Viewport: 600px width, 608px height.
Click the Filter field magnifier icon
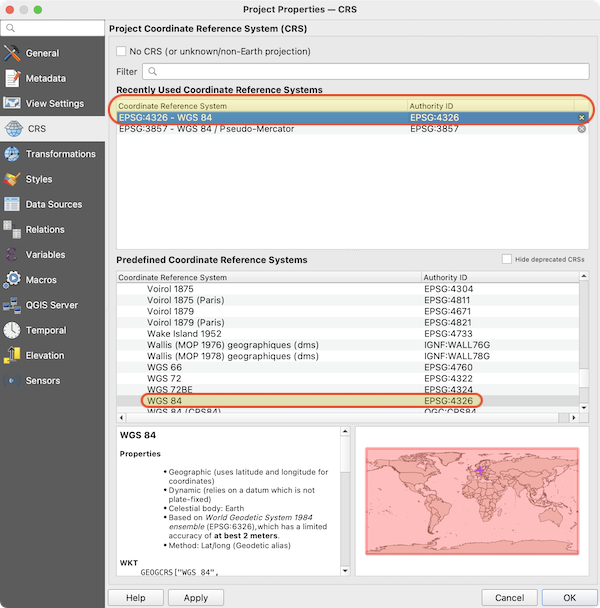pos(152,71)
